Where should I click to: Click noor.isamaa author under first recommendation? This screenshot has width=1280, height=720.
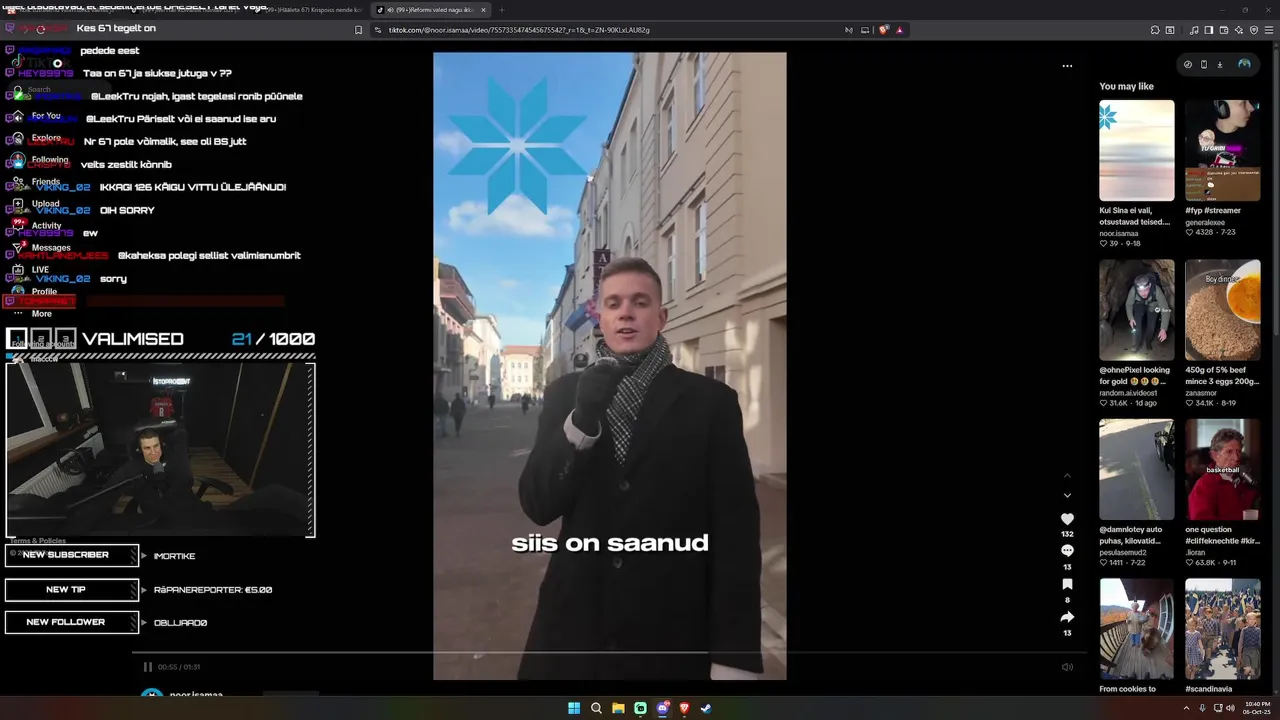click(x=1119, y=233)
